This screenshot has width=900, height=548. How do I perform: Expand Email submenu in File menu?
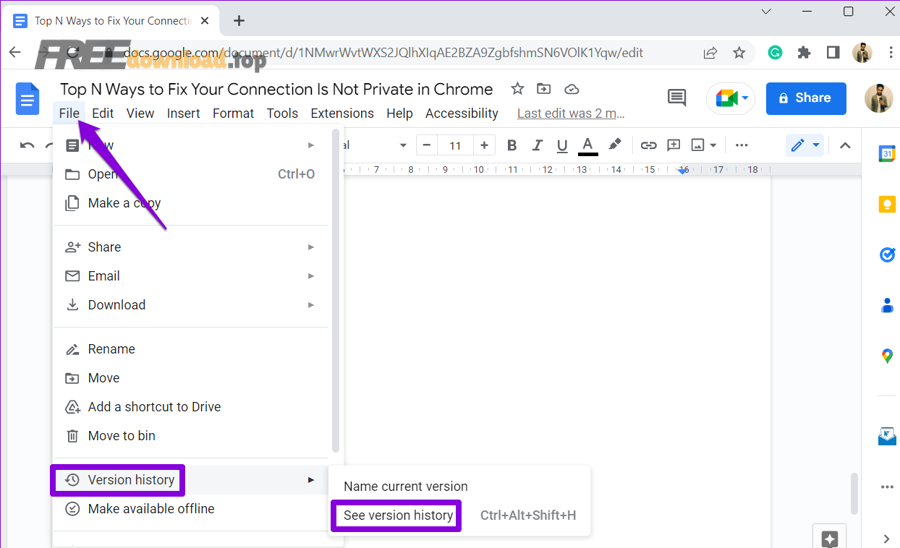point(192,276)
